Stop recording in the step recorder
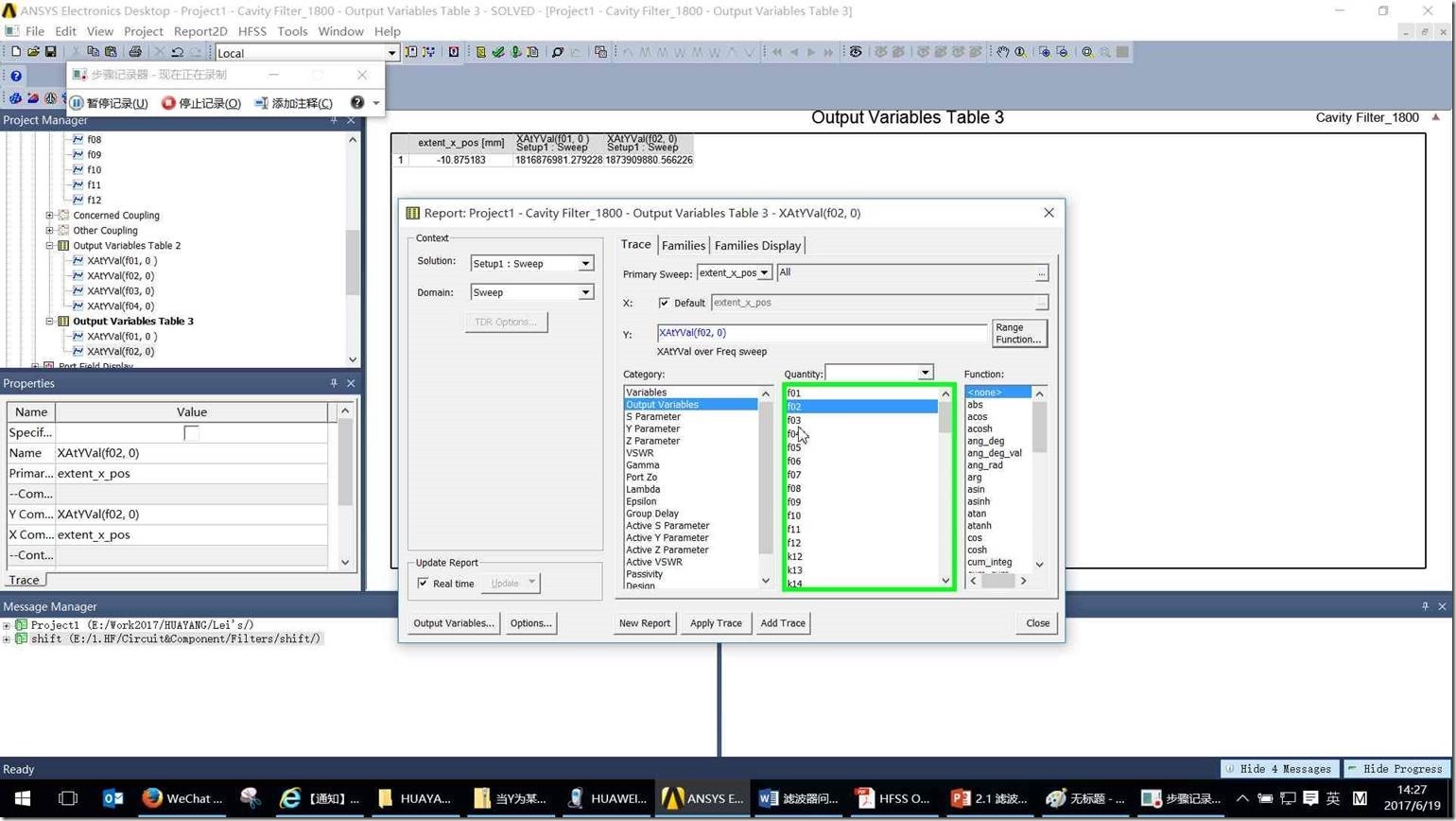The width and height of the screenshot is (1456, 821). pos(201,103)
